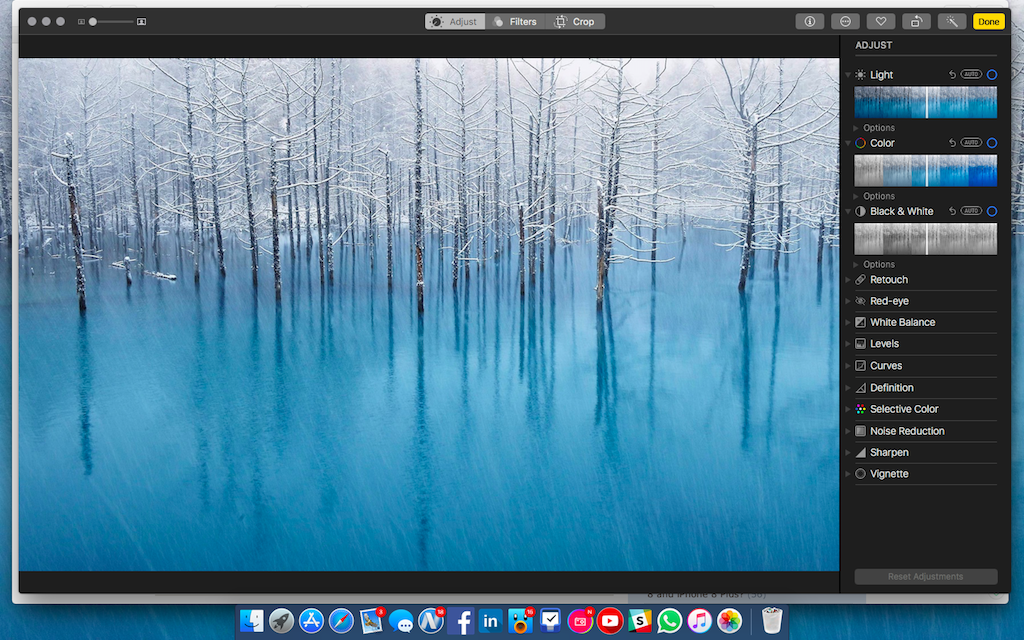Switch to the Filters tab
Screen dimensions: 1024x640
tap(515, 21)
